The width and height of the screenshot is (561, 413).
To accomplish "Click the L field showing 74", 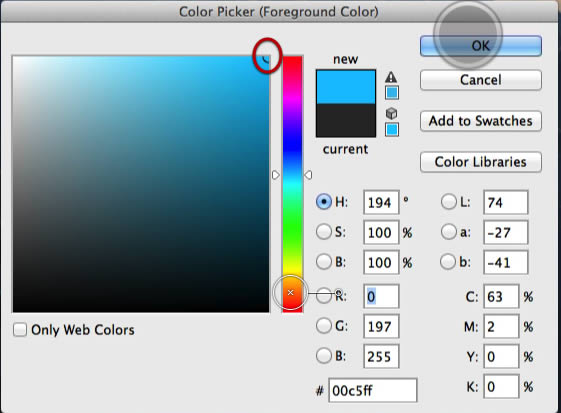I will 506,203.
